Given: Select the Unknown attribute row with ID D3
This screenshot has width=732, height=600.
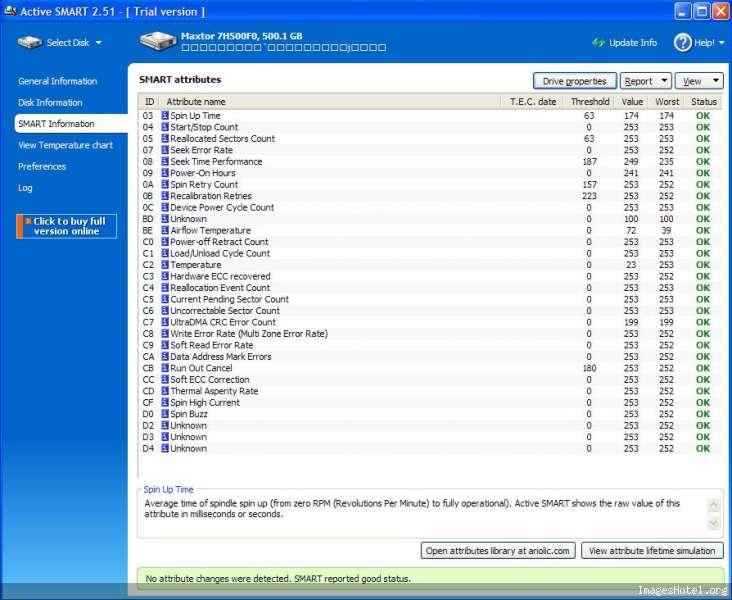Looking at the screenshot, I should tap(429, 437).
